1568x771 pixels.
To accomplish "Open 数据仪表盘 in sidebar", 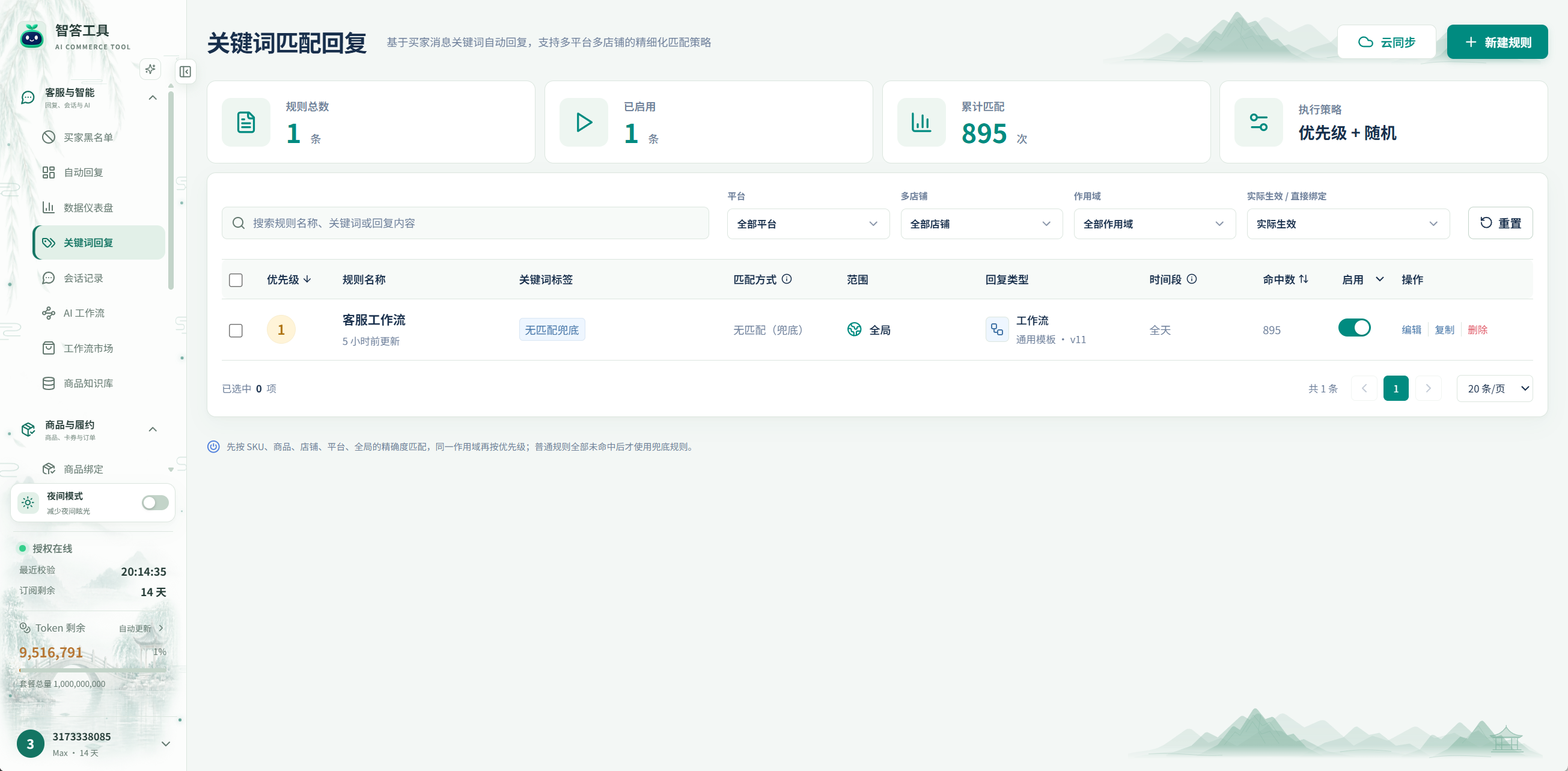I will [99, 207].
